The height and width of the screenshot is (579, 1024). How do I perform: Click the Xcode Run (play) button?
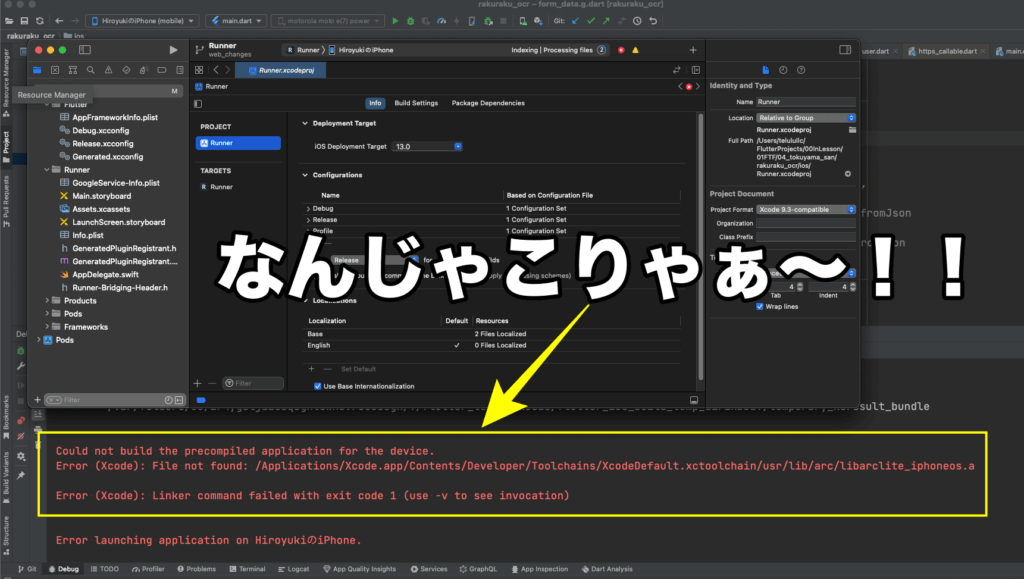pos(174,50)
